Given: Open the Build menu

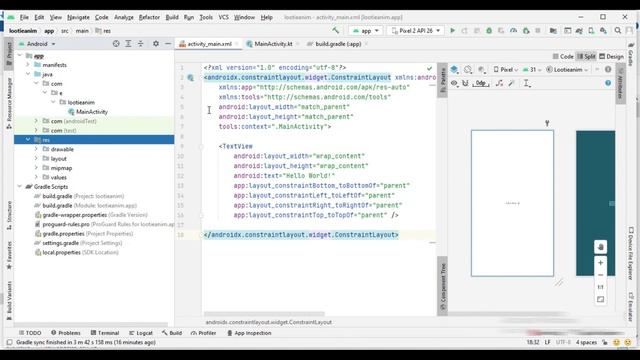Looking at the screenshot, I should [x=172, y=17].
